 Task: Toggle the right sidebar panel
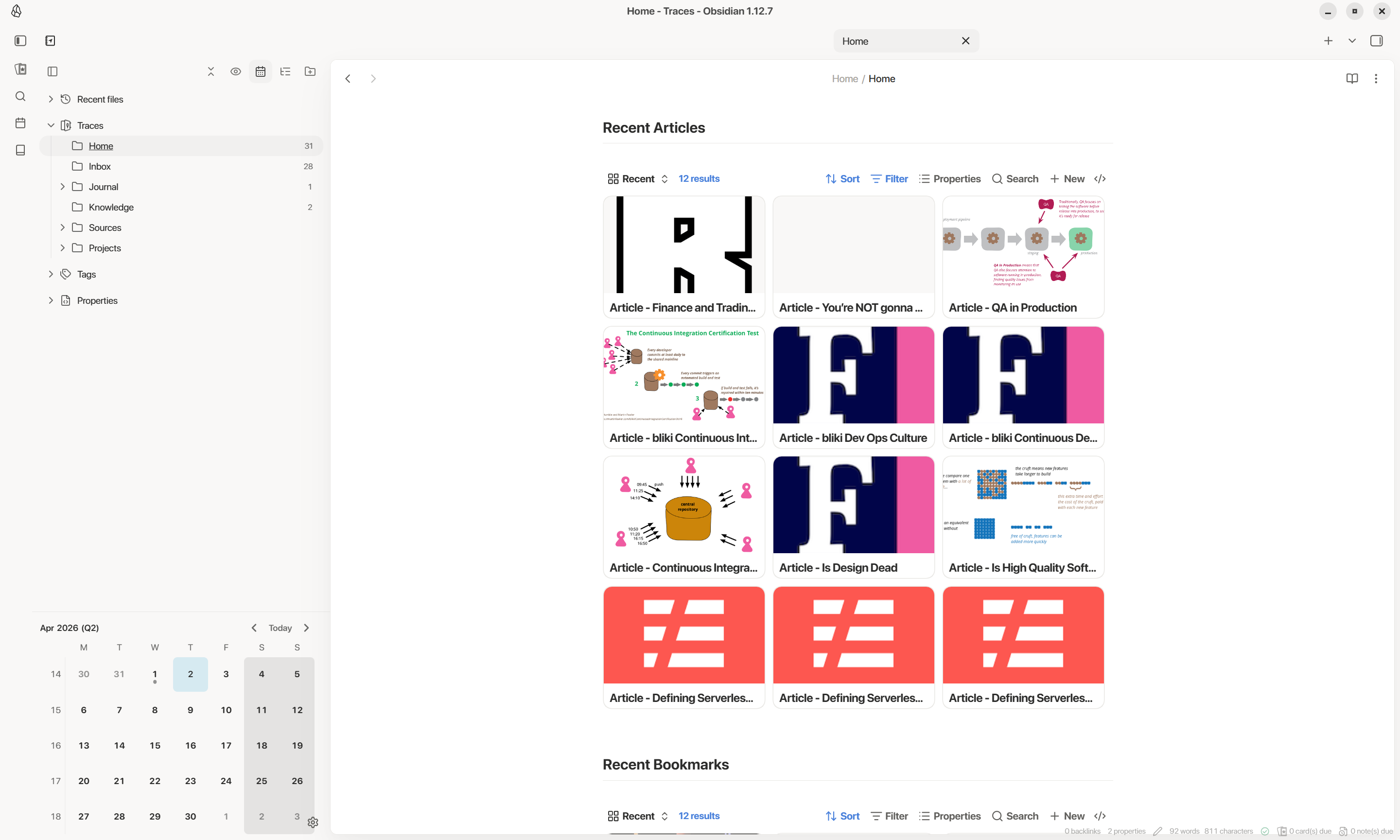(x=1377, y=40)
